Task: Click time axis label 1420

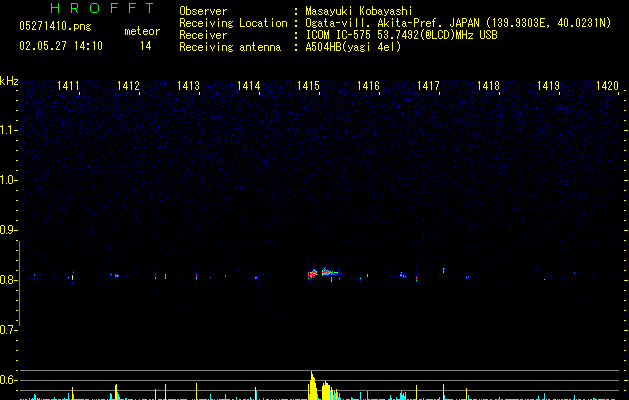Action: coord(607,86)
